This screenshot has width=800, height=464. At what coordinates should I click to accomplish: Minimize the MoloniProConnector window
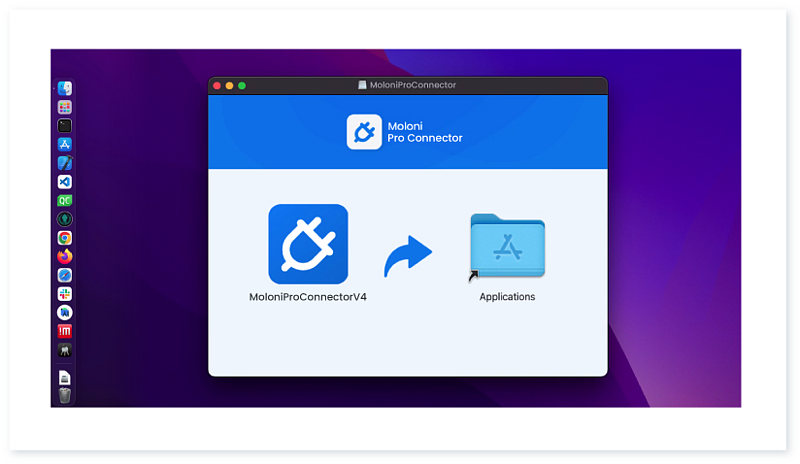(x=230, y=86)
